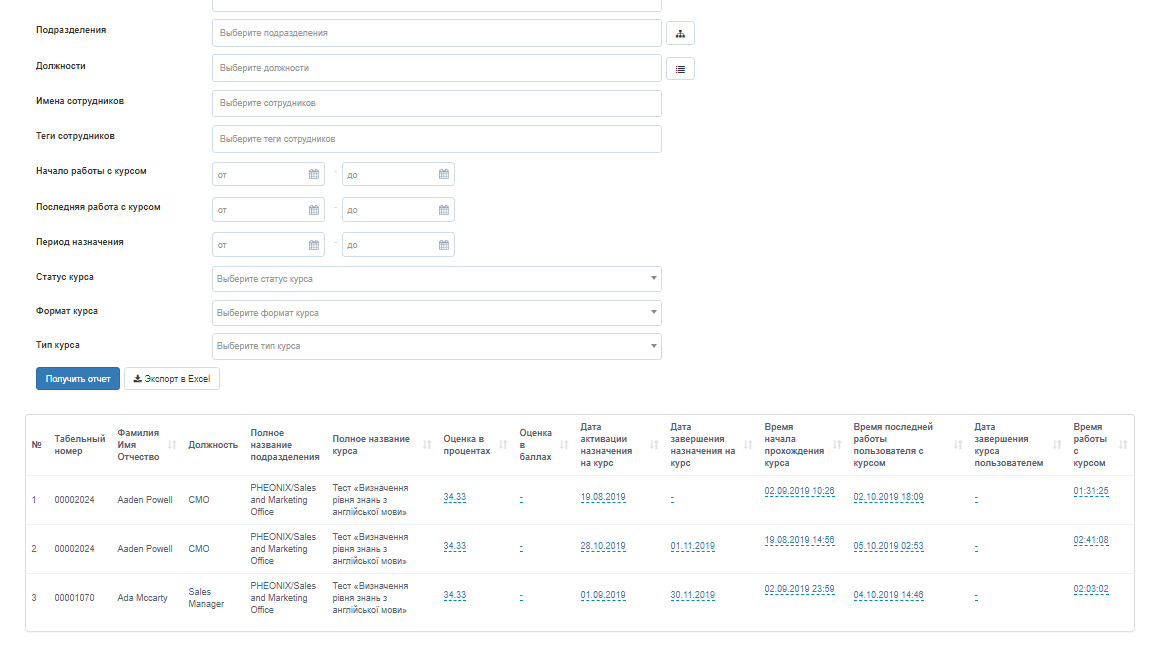Open calendar for 'Последняя работа с курсом' to-date

[x=444, y=210]
